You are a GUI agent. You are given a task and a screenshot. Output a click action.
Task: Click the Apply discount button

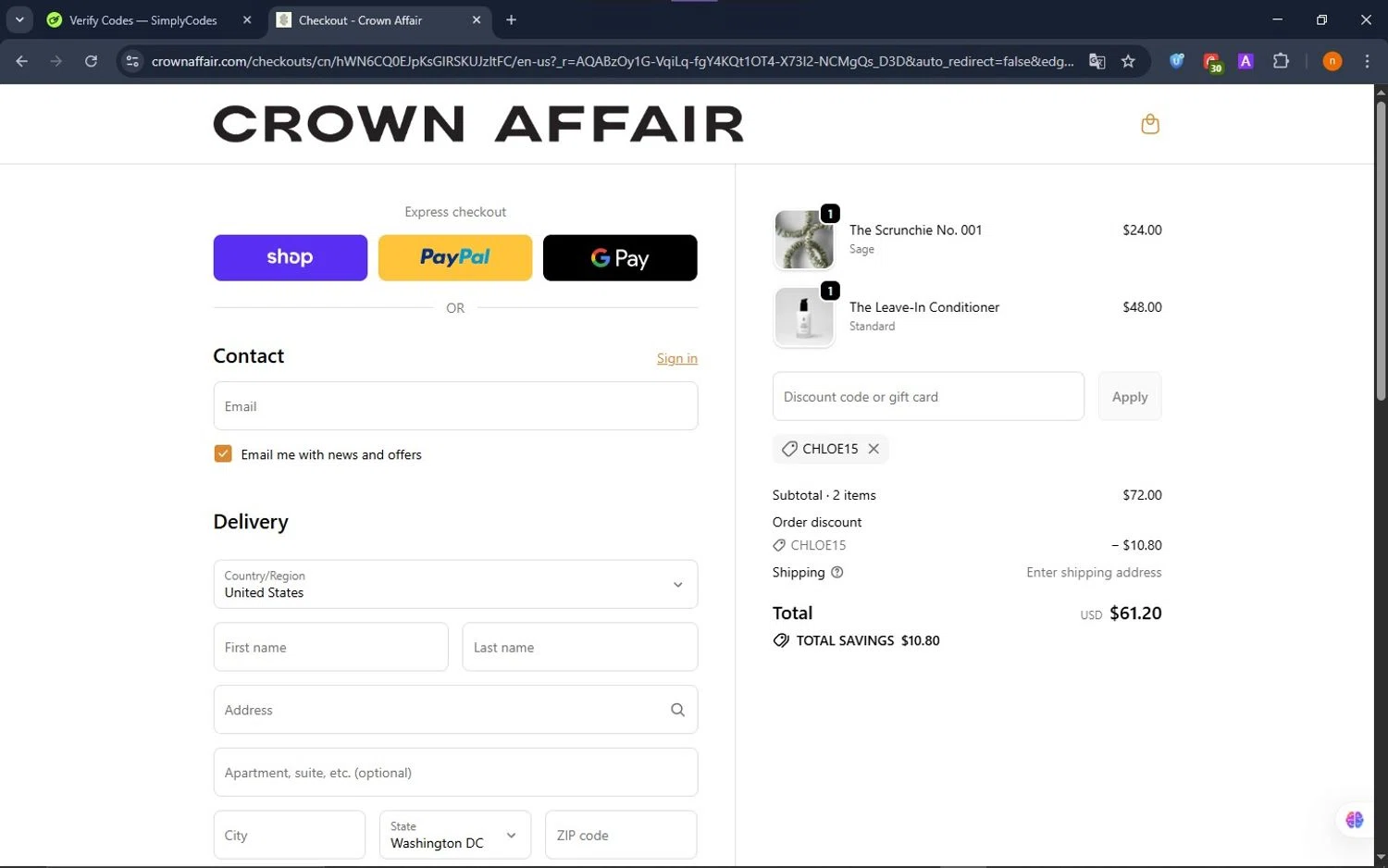click(x=1130, y=396)
